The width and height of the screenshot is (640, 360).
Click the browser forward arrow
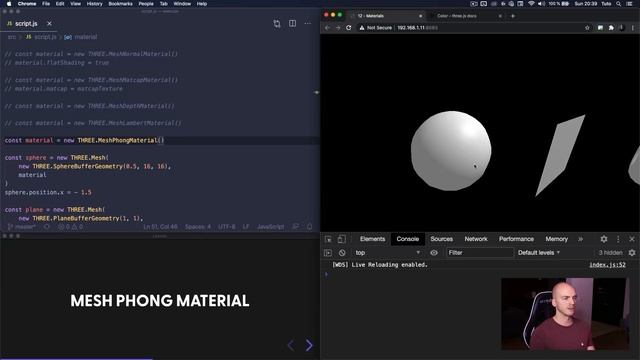338,28
